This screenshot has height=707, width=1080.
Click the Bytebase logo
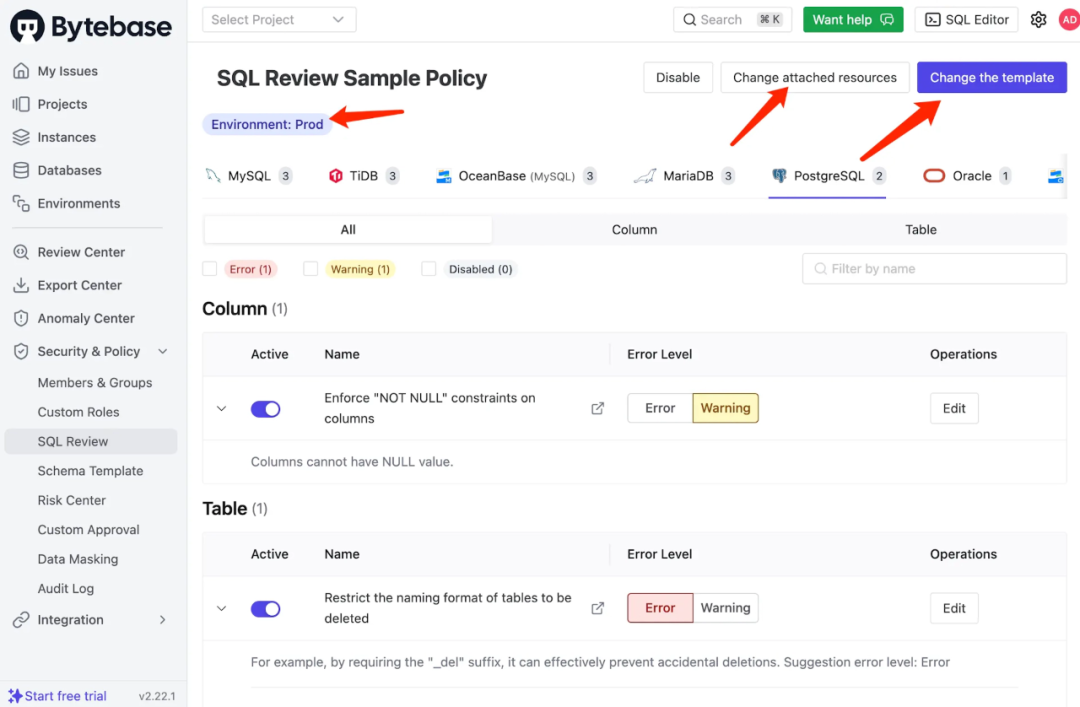point(90,26)
